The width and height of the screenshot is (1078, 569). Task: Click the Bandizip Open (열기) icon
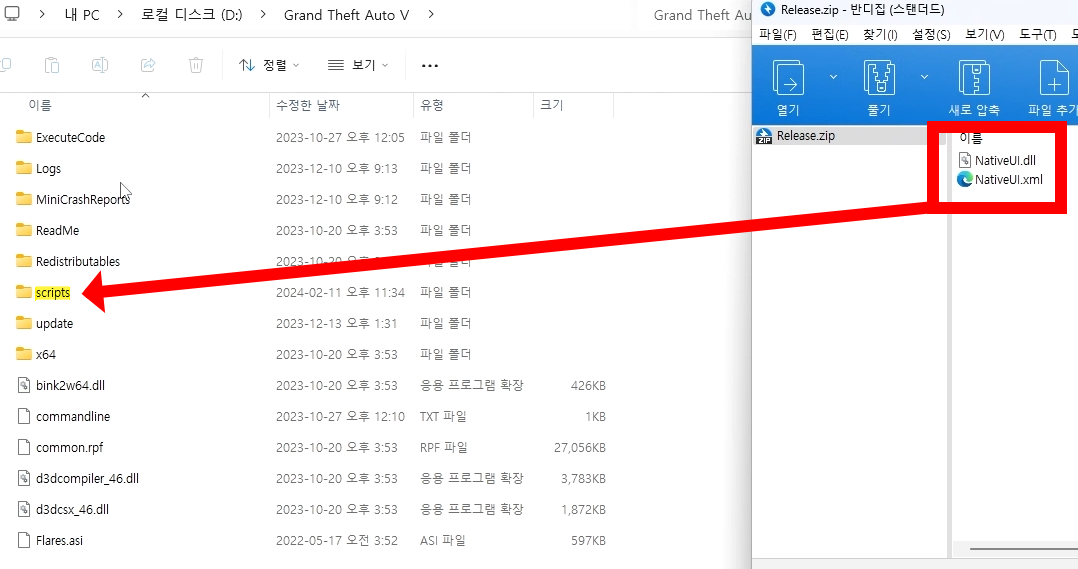click(788, 79)
